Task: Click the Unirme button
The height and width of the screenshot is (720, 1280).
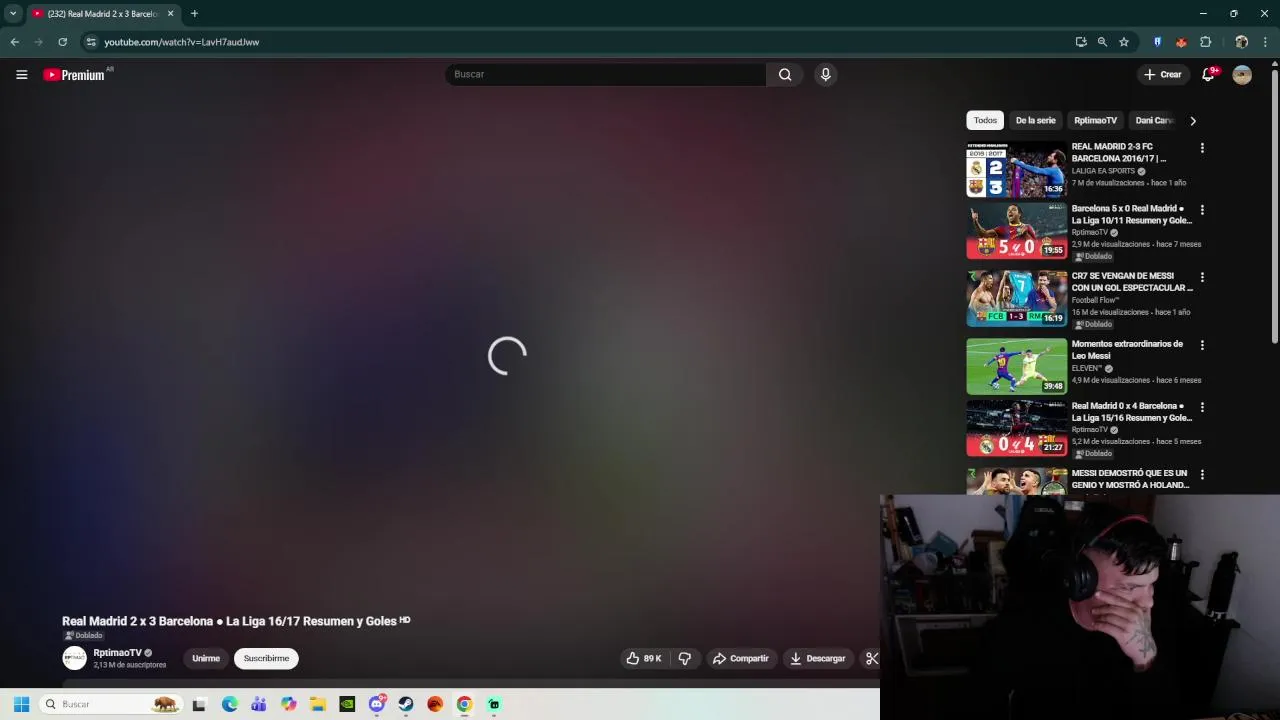Action: [206, 658]
